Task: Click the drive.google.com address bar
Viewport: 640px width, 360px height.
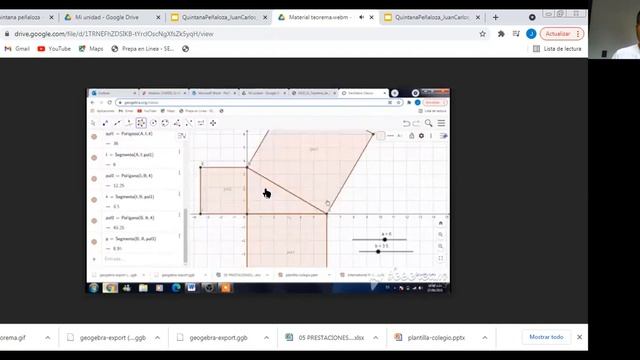Action: pyautogui.click(x=241, y=34)
